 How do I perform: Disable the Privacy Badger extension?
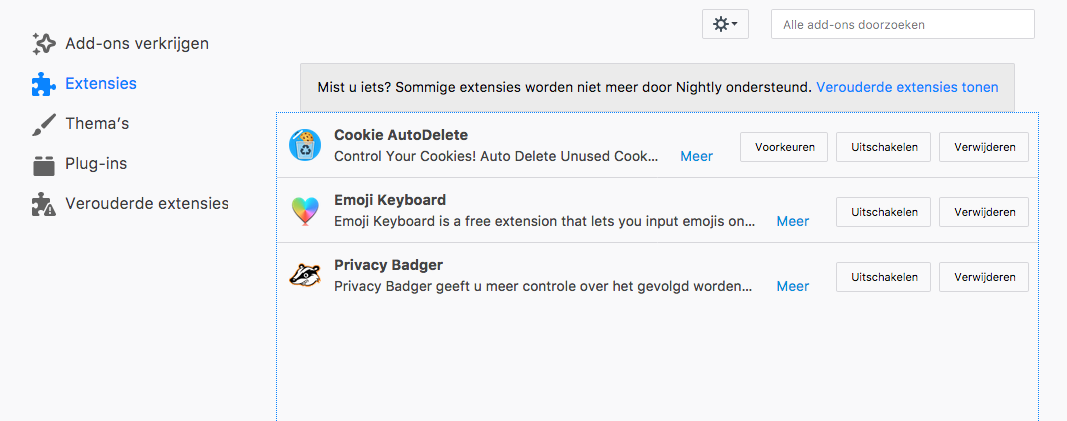[883, 277]
